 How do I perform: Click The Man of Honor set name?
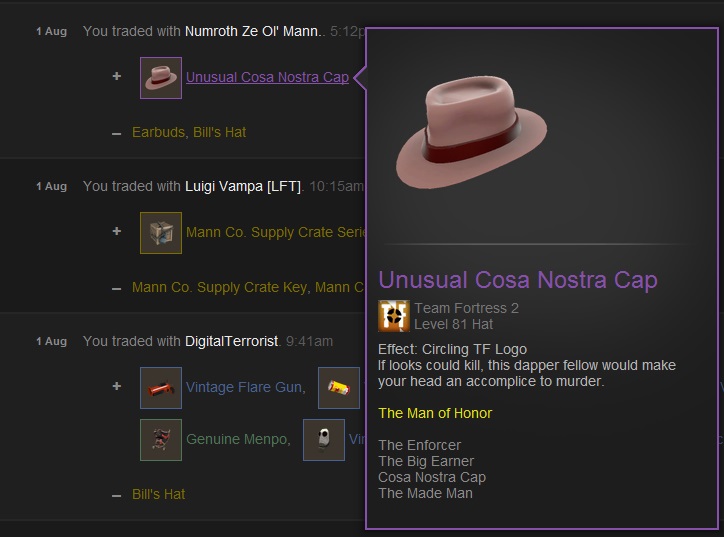click(435, 413)
